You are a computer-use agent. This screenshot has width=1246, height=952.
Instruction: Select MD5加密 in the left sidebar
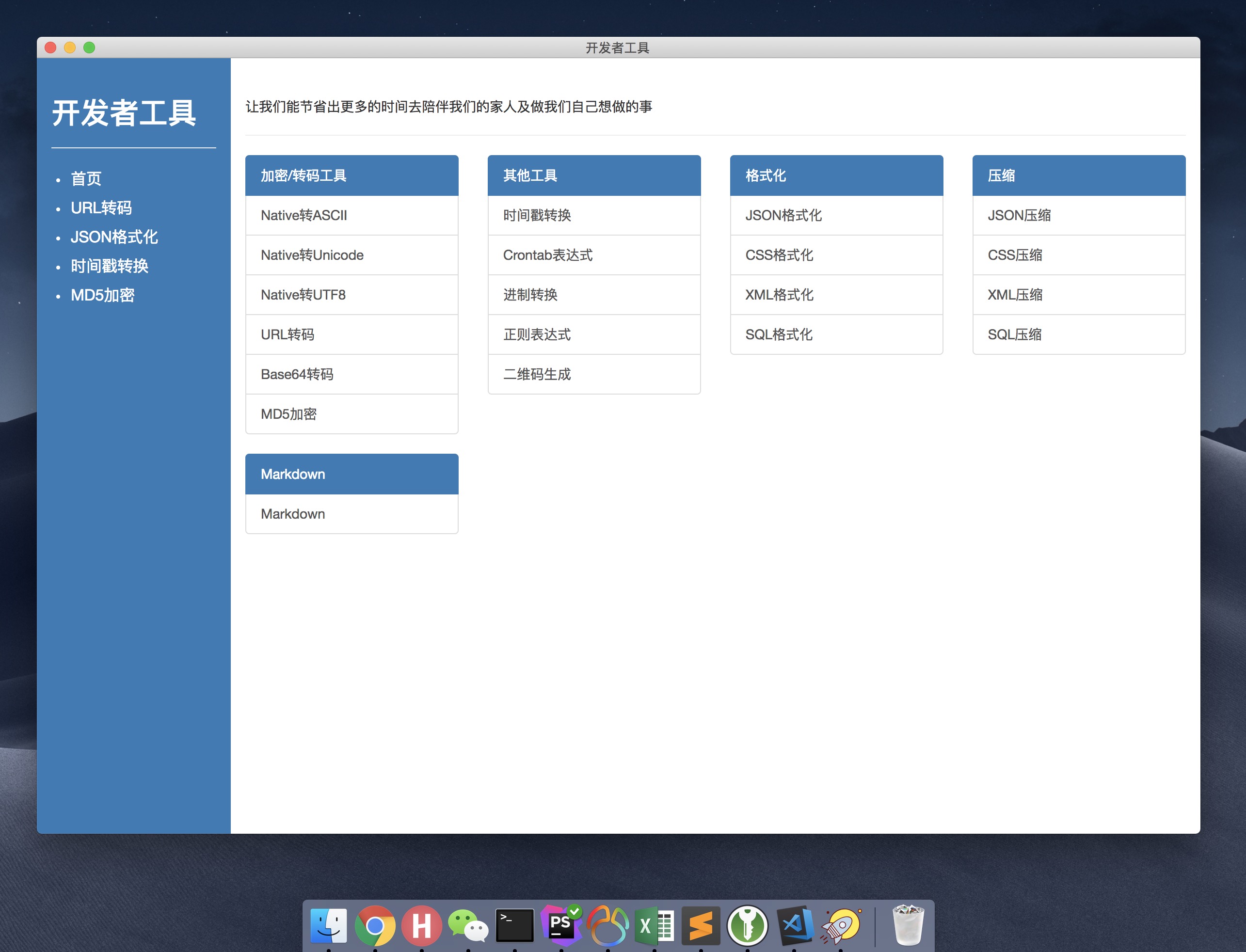(x=103, y=295)
